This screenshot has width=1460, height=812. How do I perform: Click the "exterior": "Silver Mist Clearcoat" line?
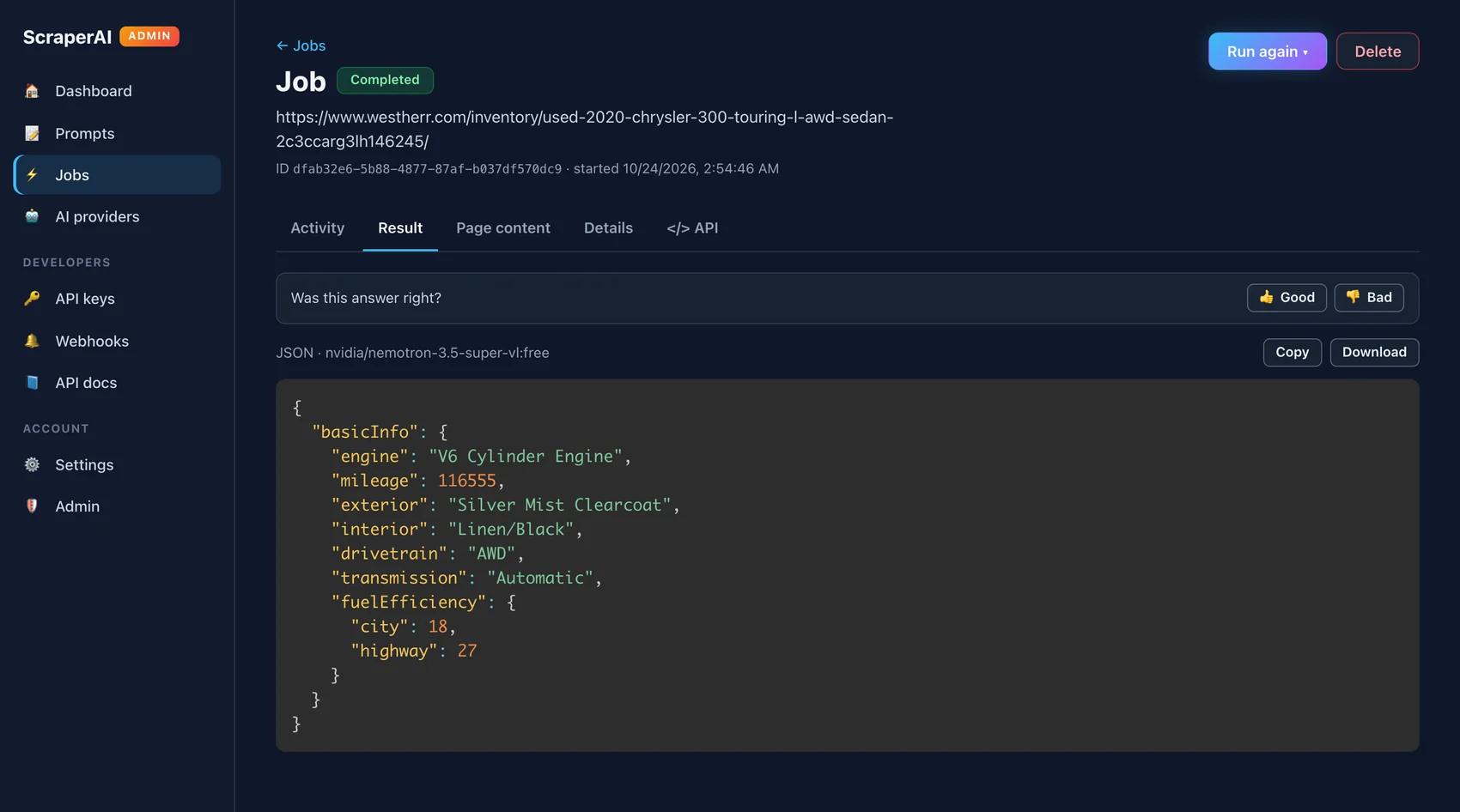(505, 505)
